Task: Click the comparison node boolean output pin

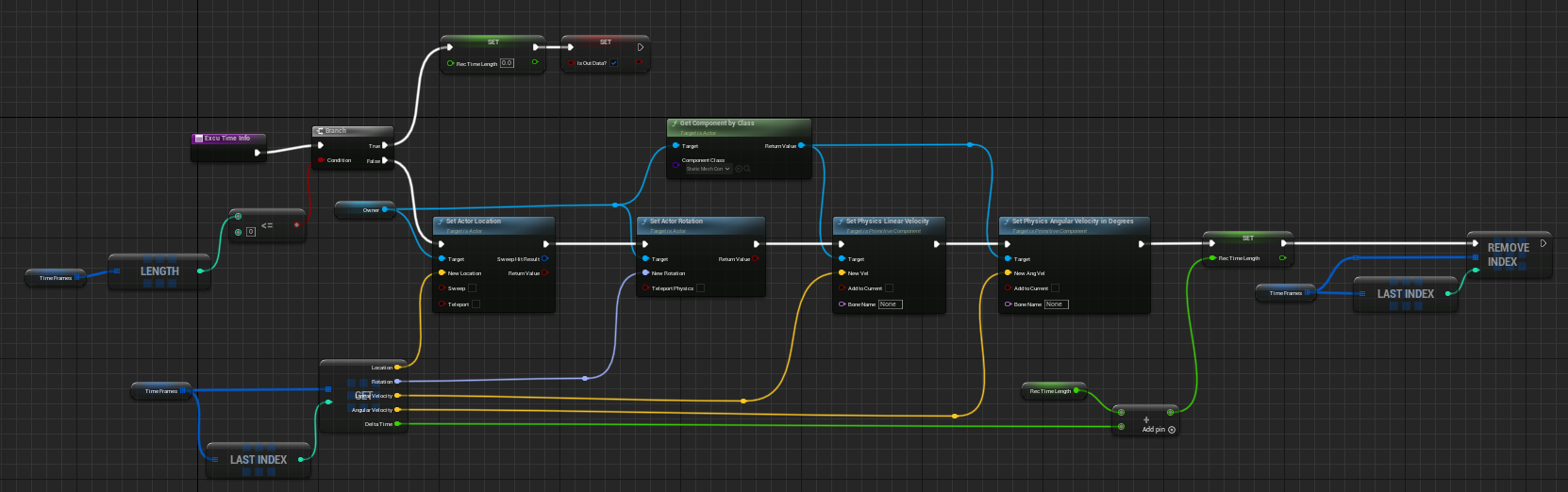Action: [x=297, y=224]
